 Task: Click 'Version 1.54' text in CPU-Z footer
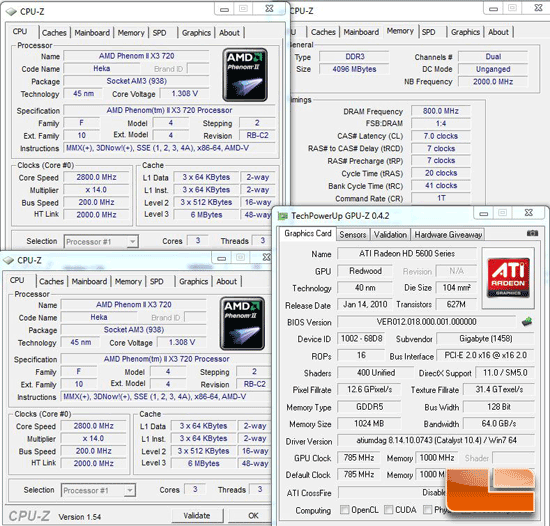[80, 517]
